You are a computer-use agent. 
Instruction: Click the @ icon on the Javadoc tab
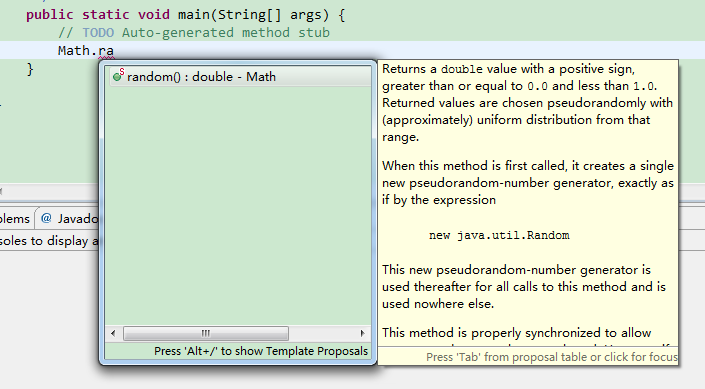(46, 218)
